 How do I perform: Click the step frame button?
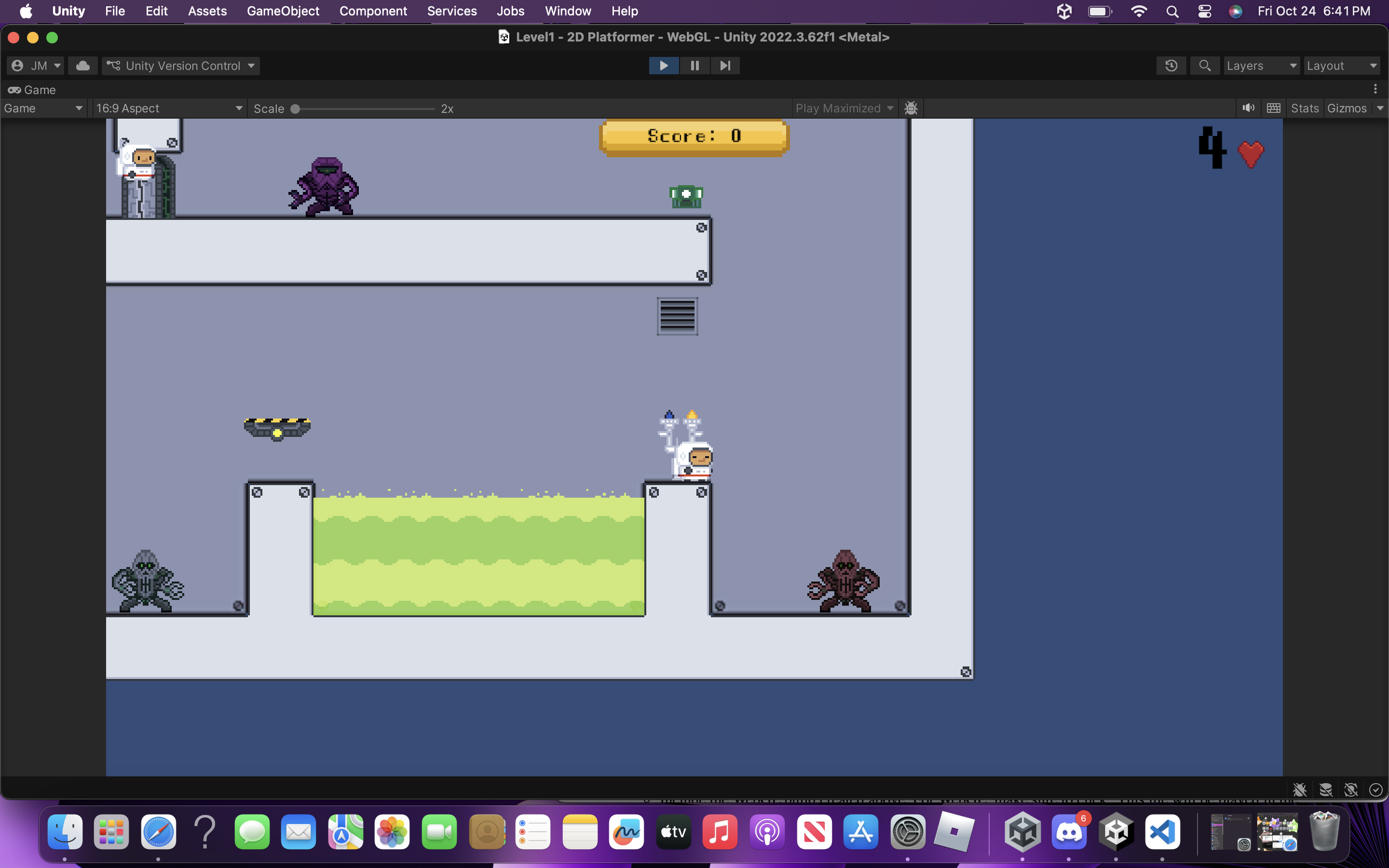click(725, 66)
